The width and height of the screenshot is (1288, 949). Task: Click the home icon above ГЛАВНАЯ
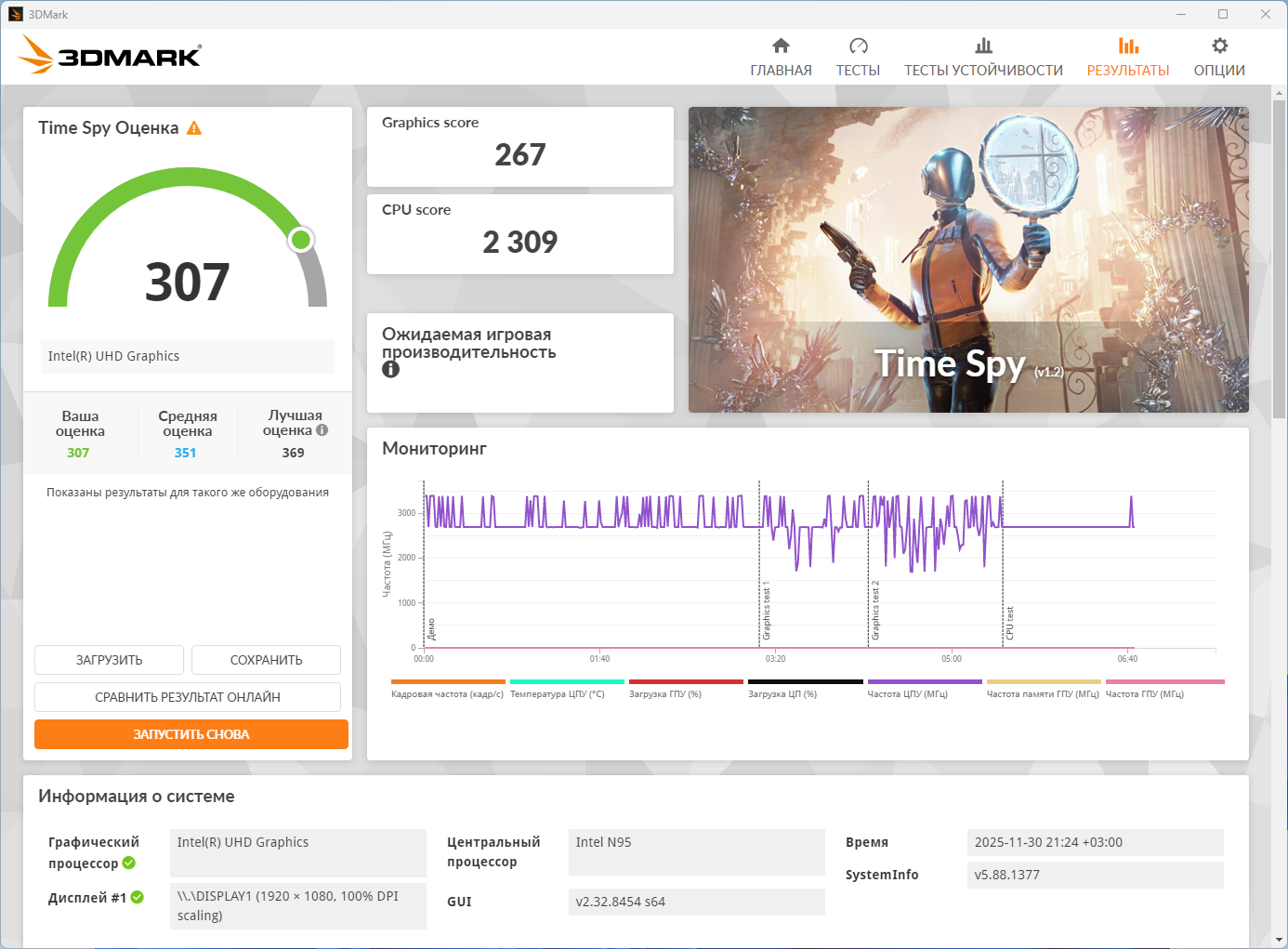(x=781, y=46)
